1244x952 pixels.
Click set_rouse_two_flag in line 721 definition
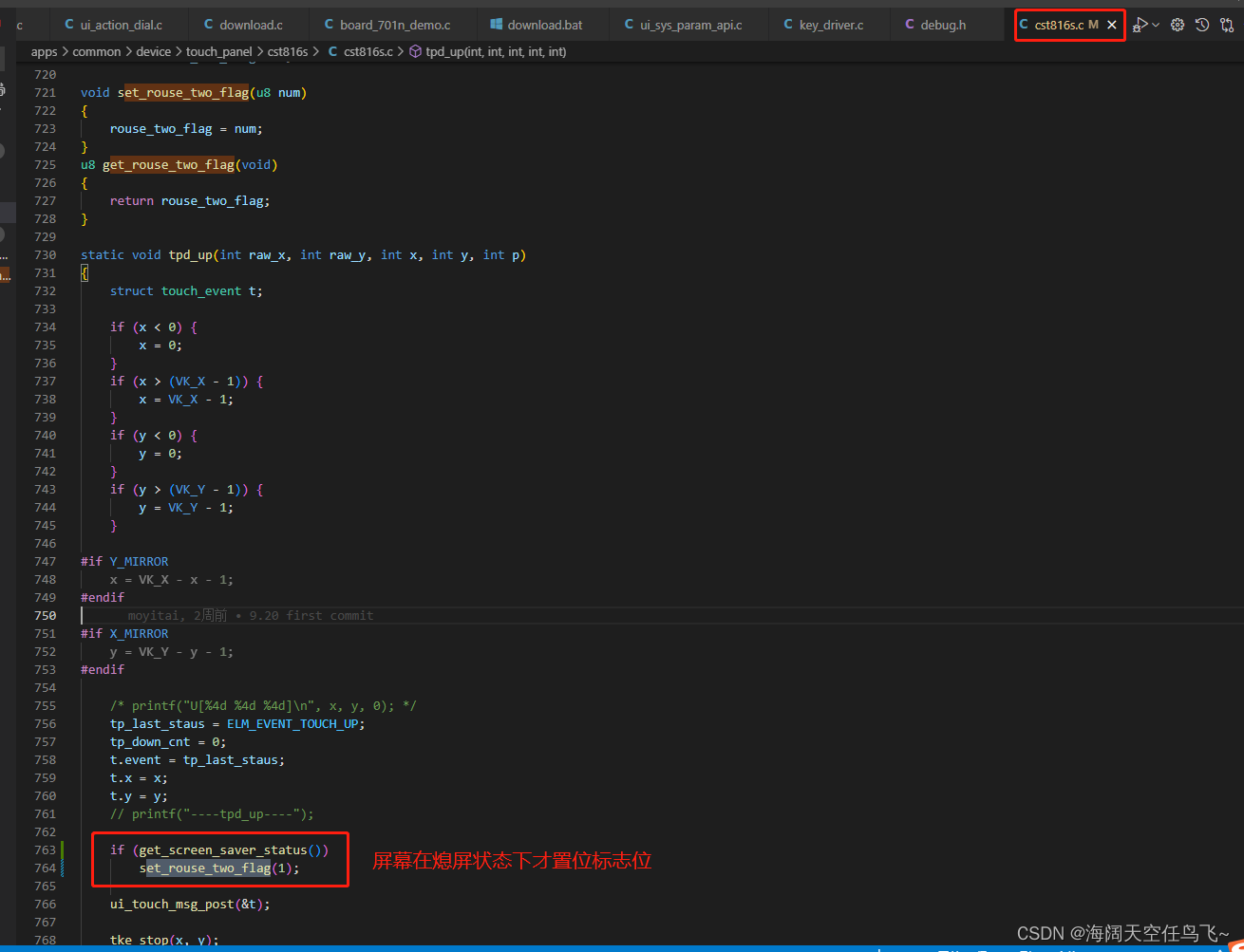[x=183, y=92]
